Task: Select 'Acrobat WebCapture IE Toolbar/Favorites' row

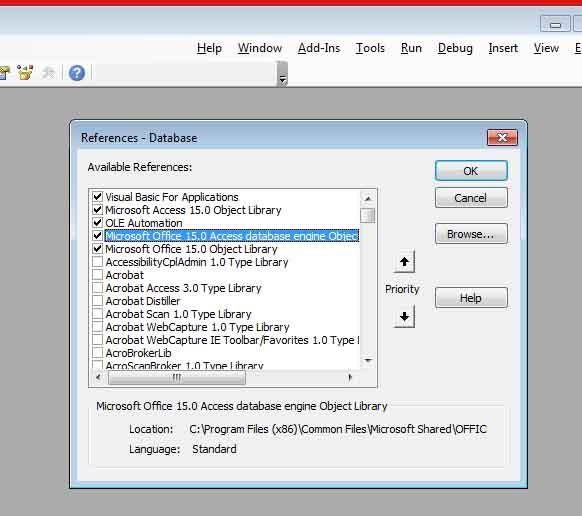Action: 232,339
